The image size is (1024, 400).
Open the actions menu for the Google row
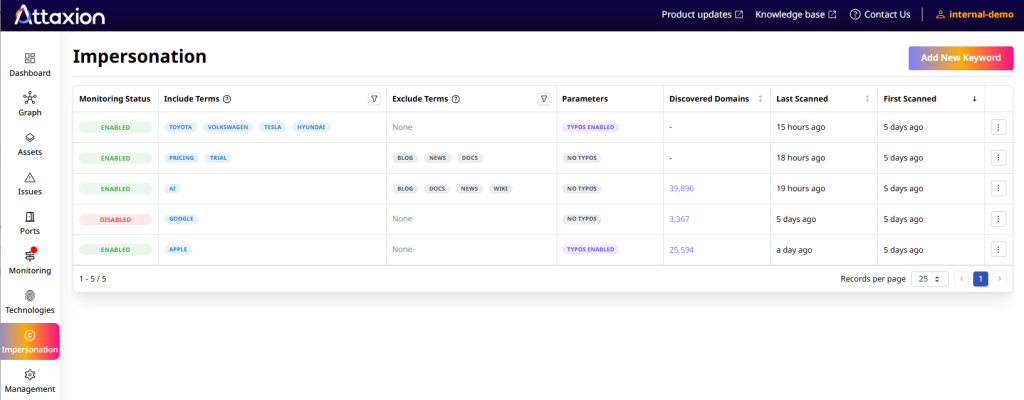[998, 219]
